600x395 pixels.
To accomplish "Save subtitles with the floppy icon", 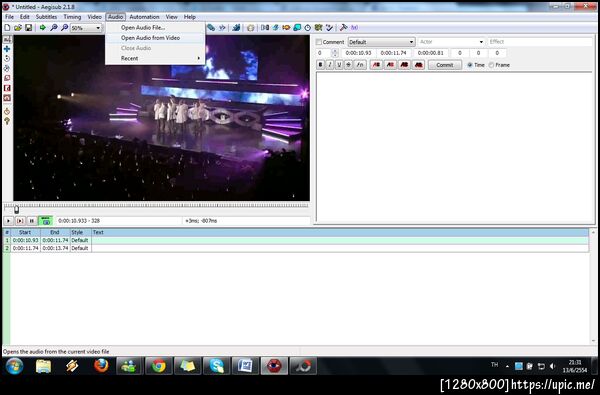I will 28,28.
